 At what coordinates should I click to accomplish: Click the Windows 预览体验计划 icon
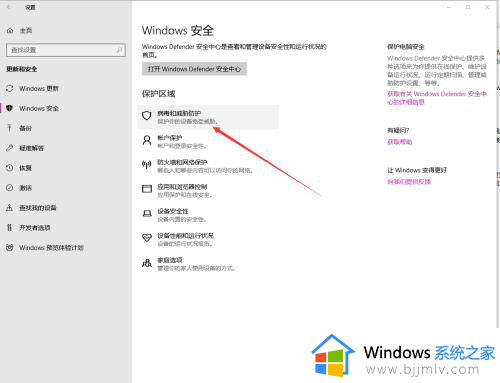10,248
